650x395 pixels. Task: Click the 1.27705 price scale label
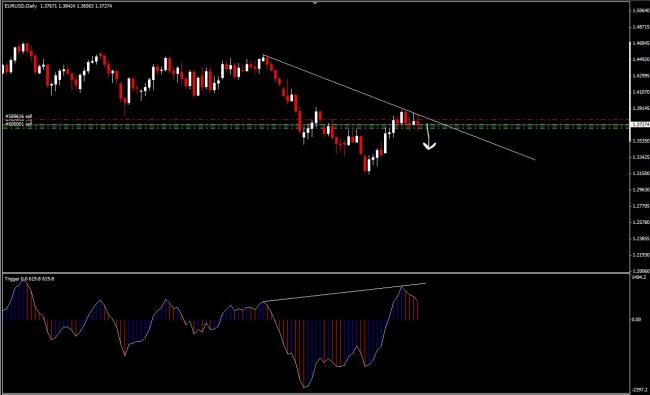tap(640, 206)
